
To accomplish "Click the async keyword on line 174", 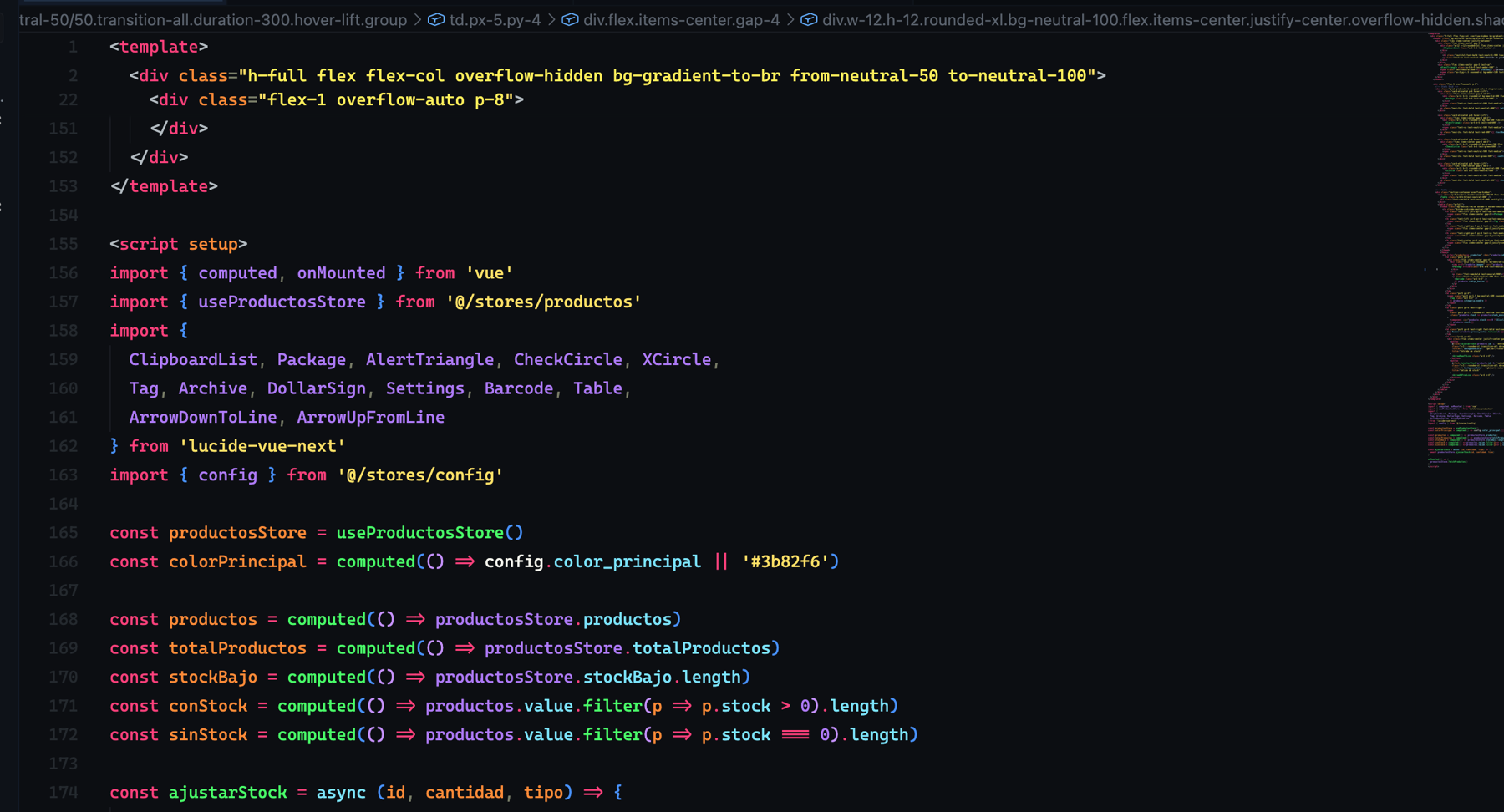I will (341, 792).
